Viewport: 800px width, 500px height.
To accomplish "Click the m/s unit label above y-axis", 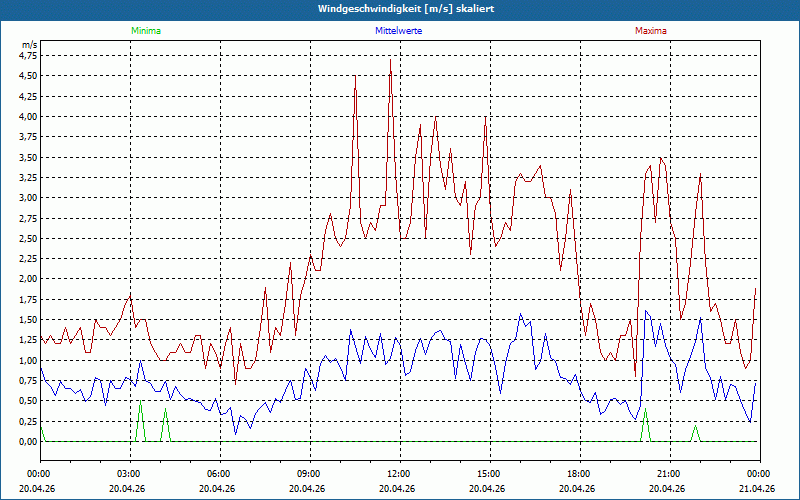I will (x=29, y=45).
